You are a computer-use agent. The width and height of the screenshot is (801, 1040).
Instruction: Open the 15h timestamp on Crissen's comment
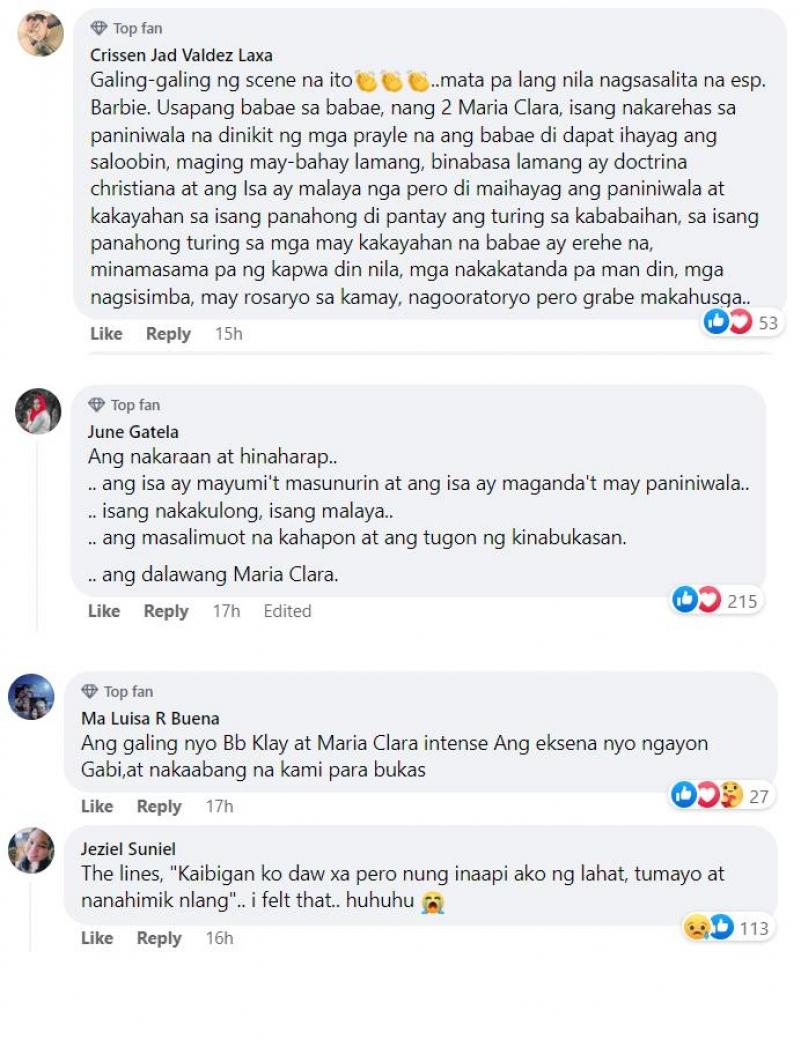tap(229, 334)
